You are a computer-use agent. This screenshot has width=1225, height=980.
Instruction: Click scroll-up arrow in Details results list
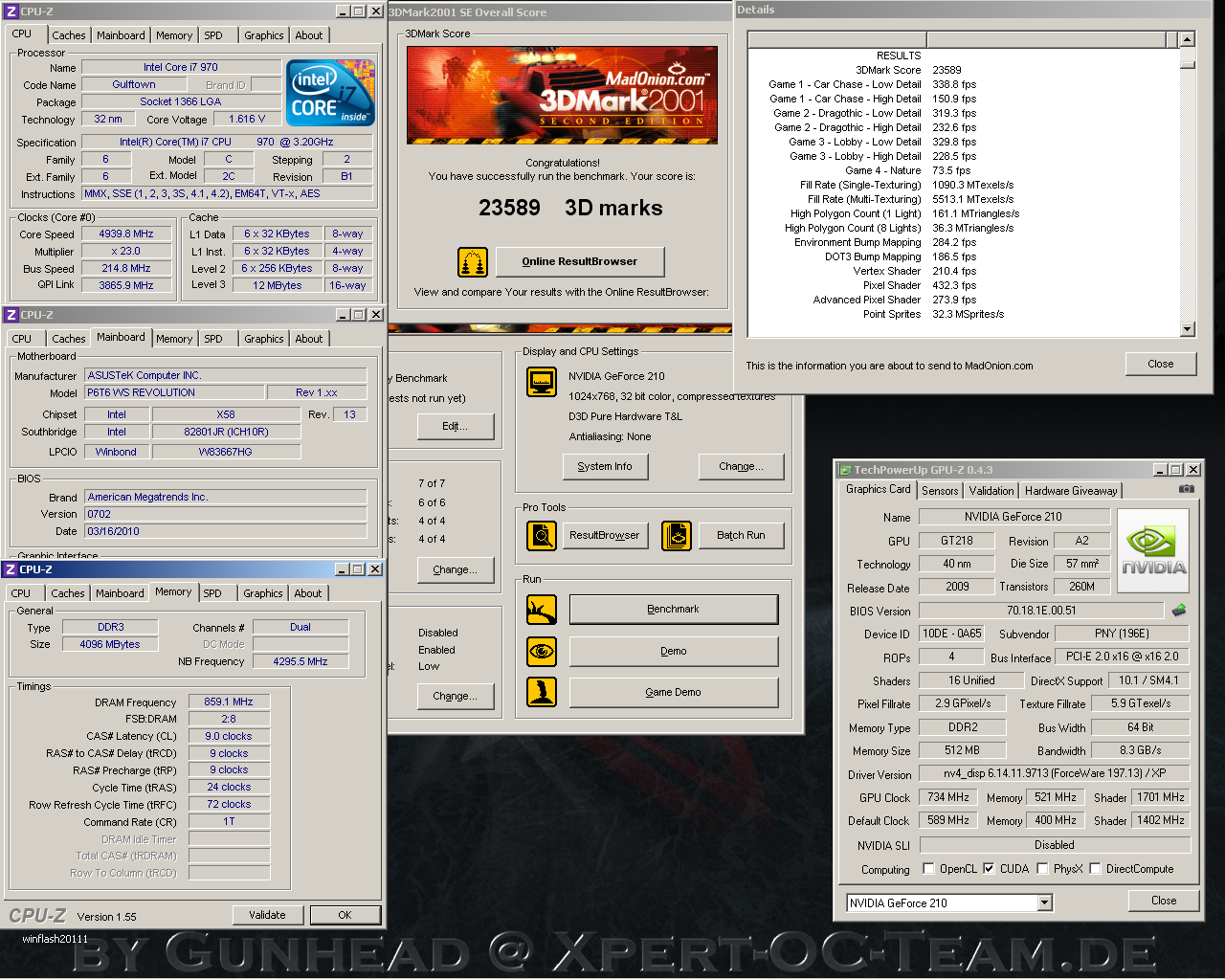(x=1188, y=39)
